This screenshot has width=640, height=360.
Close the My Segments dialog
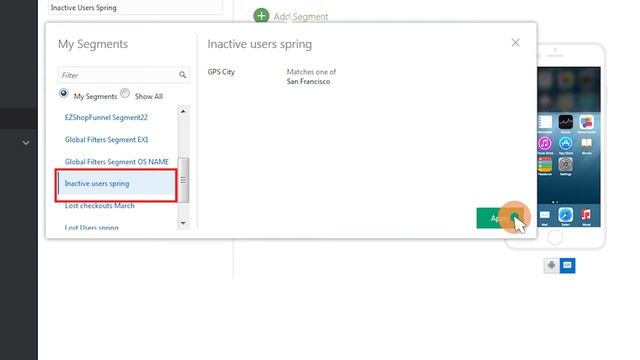516,42
